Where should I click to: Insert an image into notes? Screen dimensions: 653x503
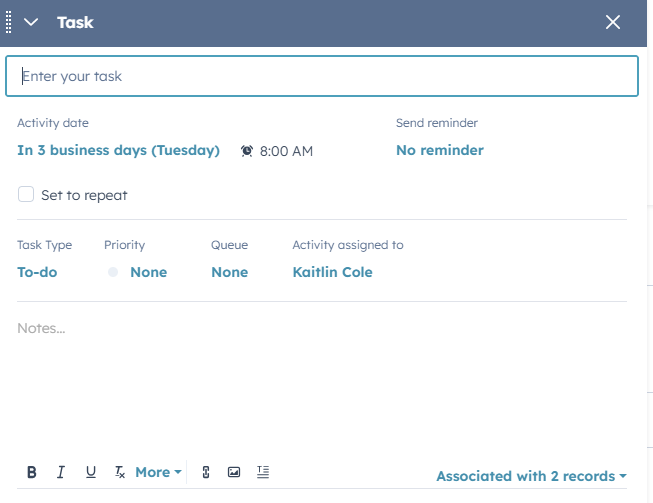pos(234,472)
